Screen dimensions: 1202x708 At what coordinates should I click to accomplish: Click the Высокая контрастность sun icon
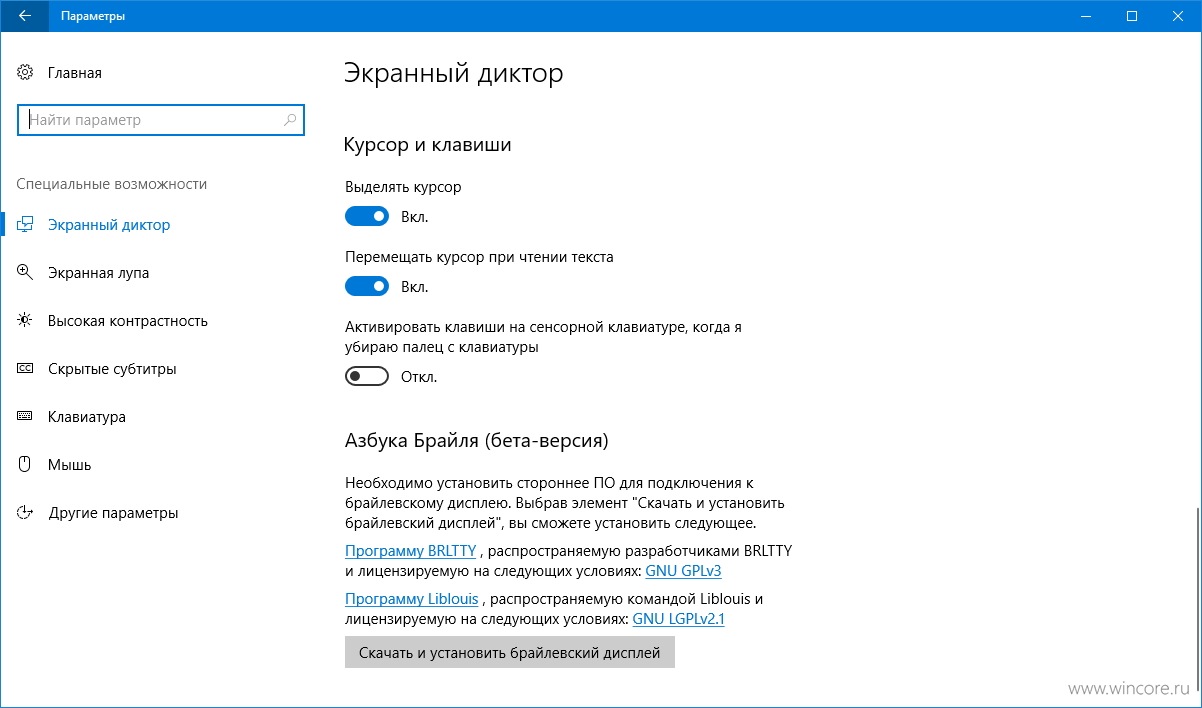coord(26,321)
